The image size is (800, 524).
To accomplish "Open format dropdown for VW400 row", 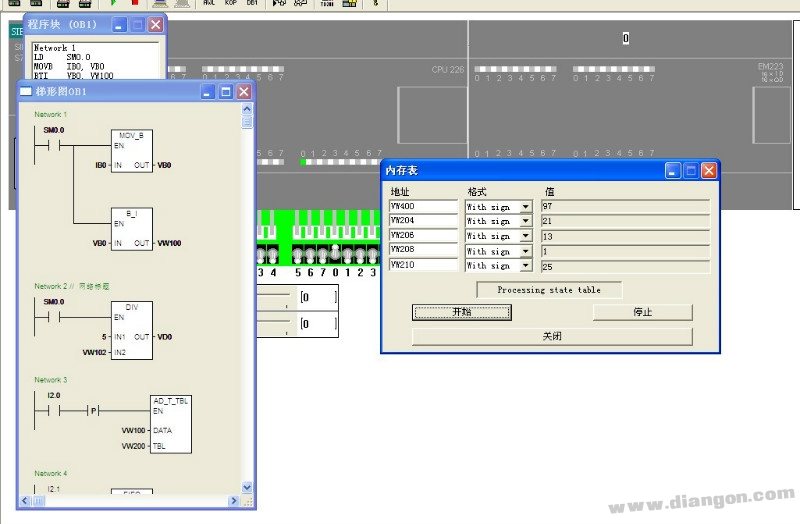I will click(526, 207).
